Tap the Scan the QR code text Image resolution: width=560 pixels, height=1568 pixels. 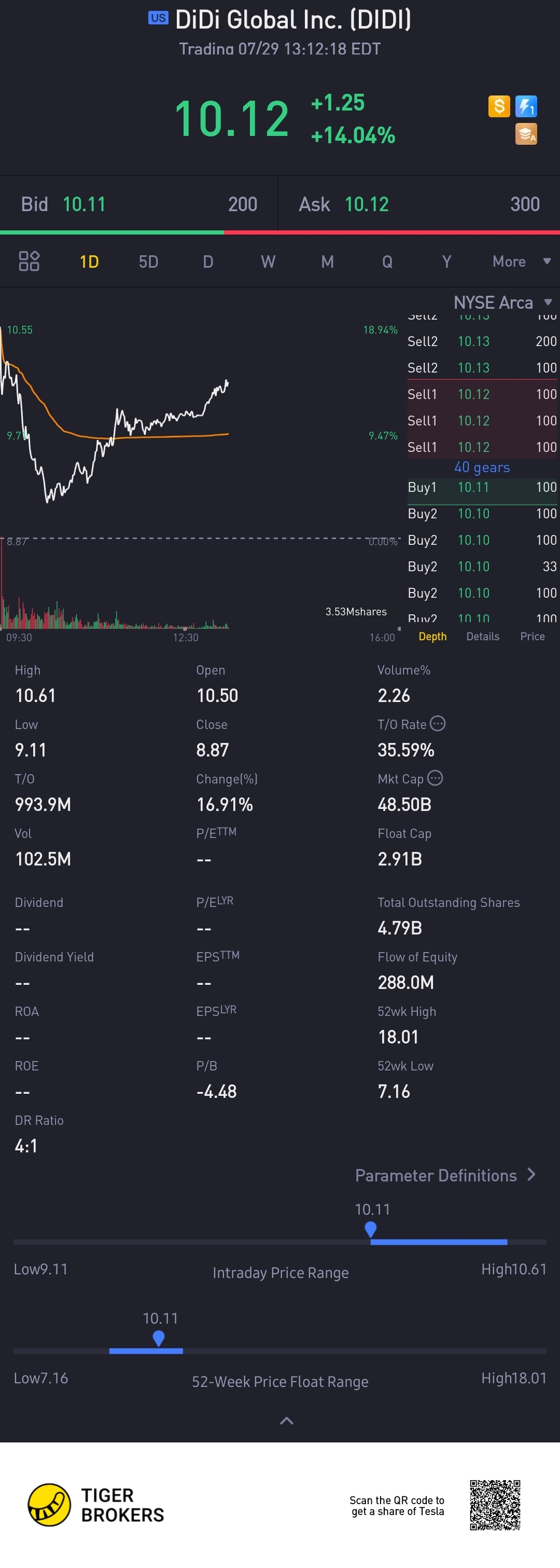click(x=397, y=1505)
